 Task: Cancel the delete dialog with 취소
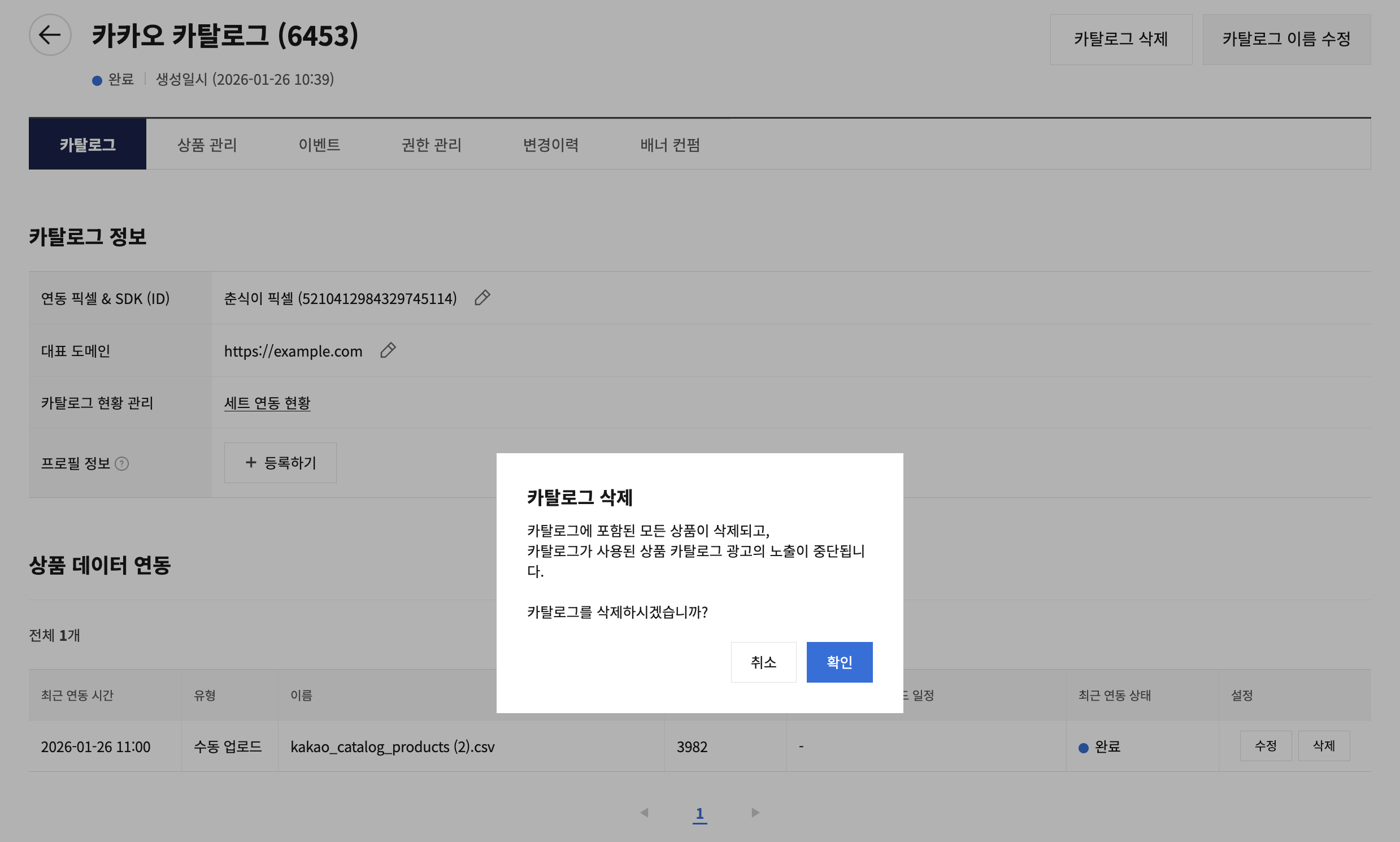763,662
